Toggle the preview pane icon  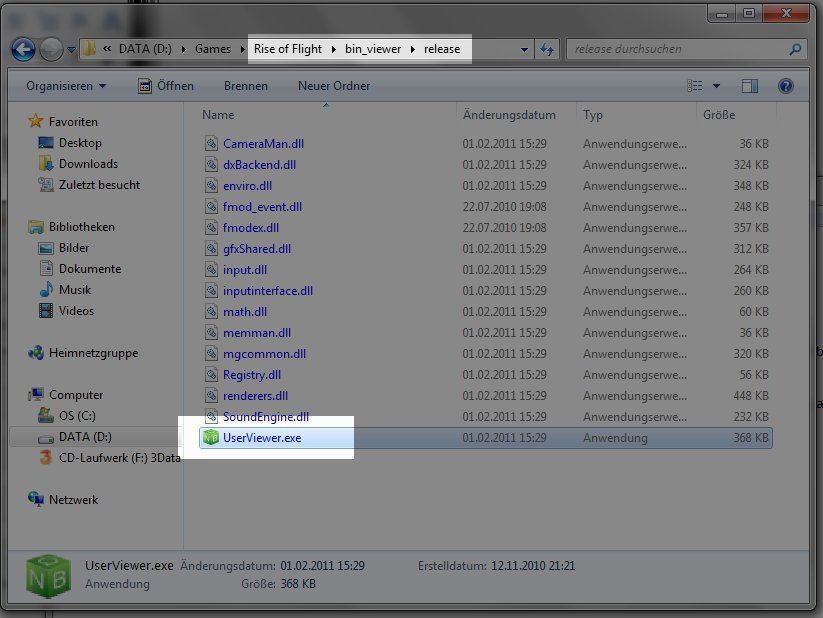(x=750, y=86)
